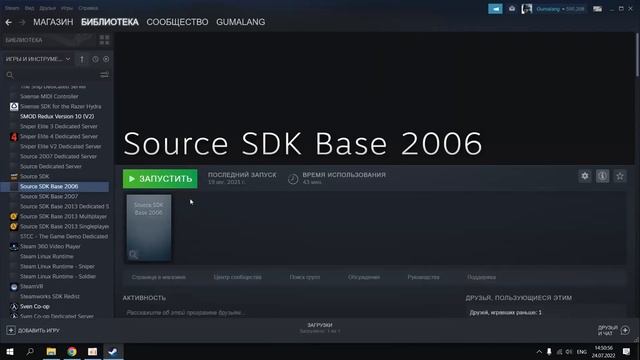Open Поддержка link
The height and width of the screenshot is (360, 640).
pyautogui.click(x=482, y=277)
